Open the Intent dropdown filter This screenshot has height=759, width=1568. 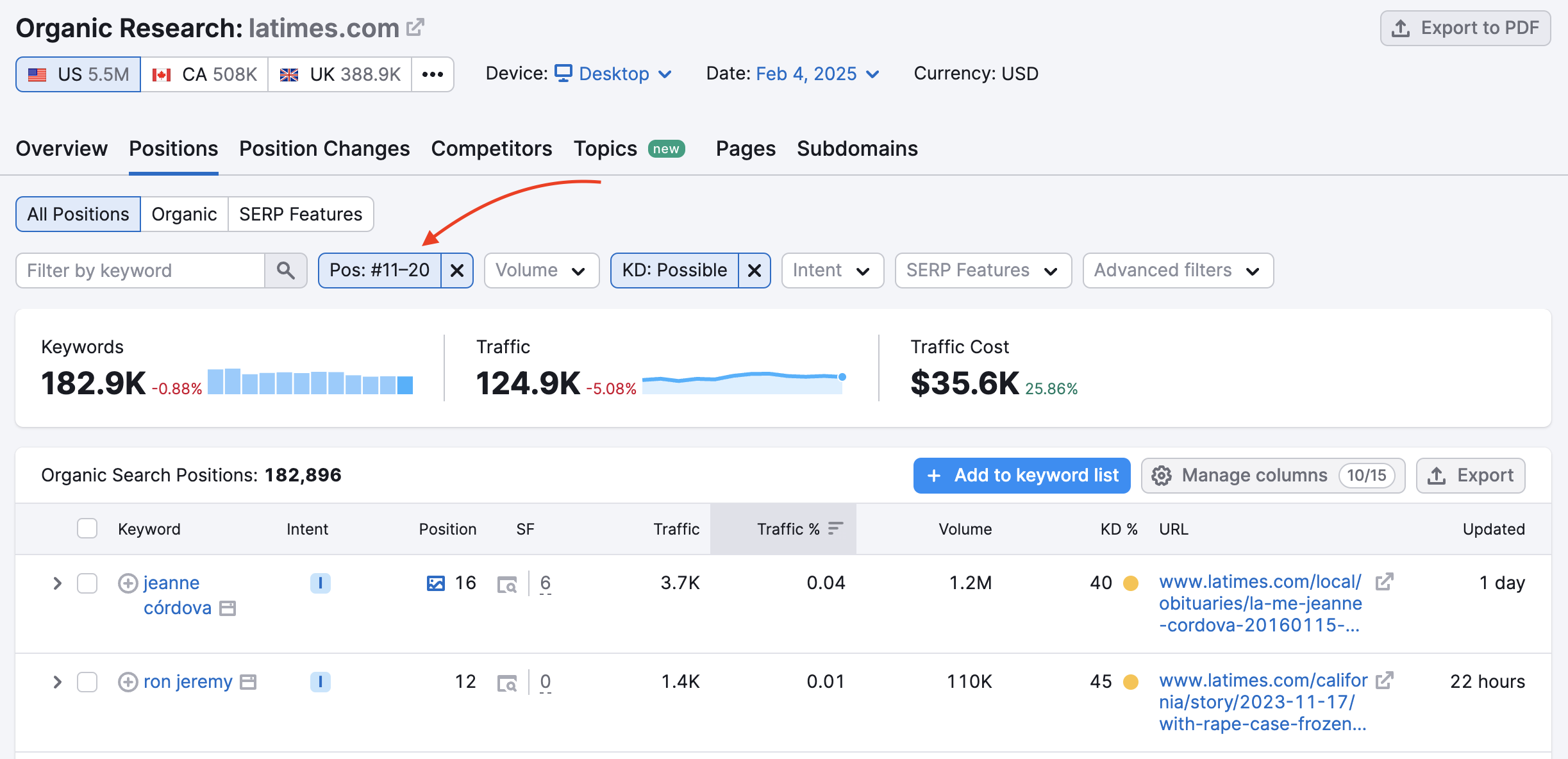830,270
